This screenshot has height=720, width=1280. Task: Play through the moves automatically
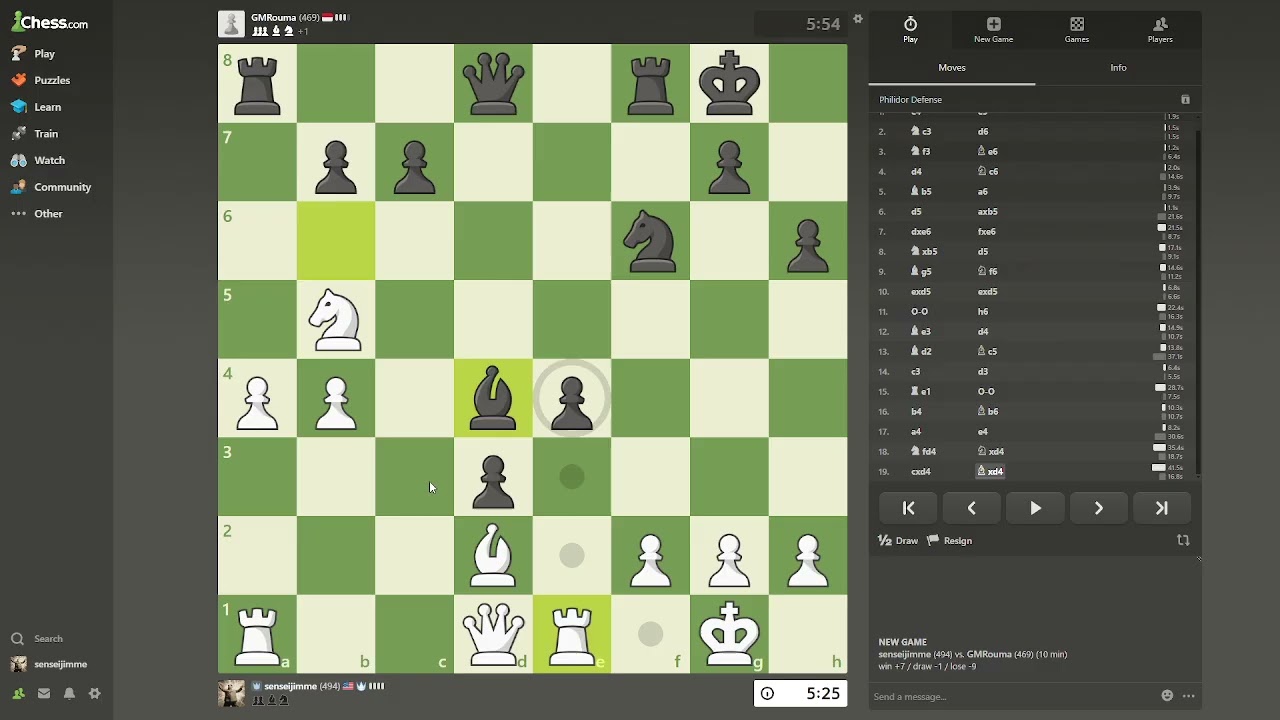[x=1035, y=508]
